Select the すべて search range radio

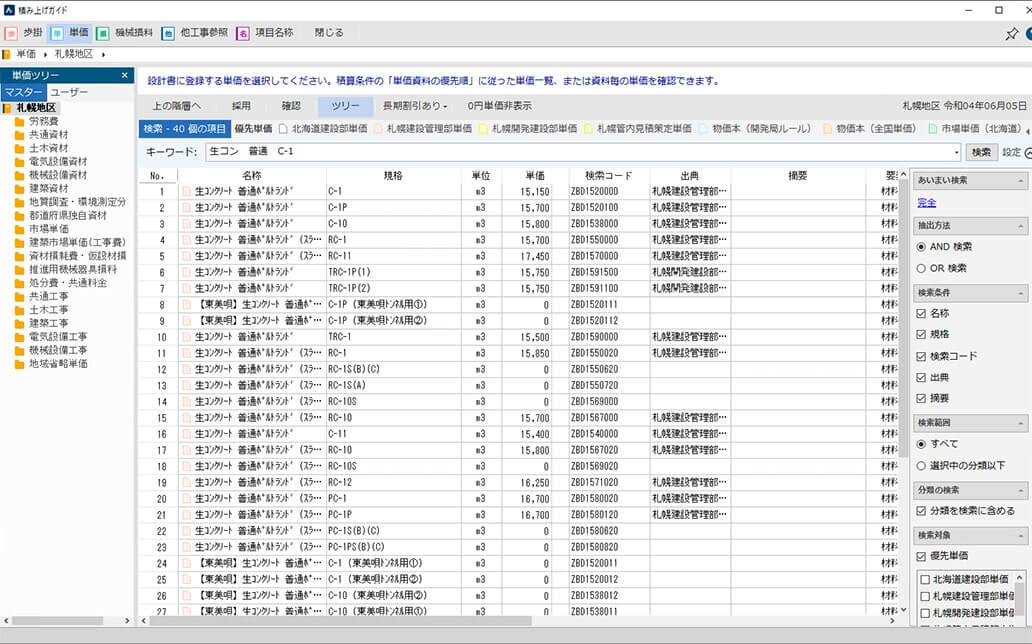[x=921, y=444]
